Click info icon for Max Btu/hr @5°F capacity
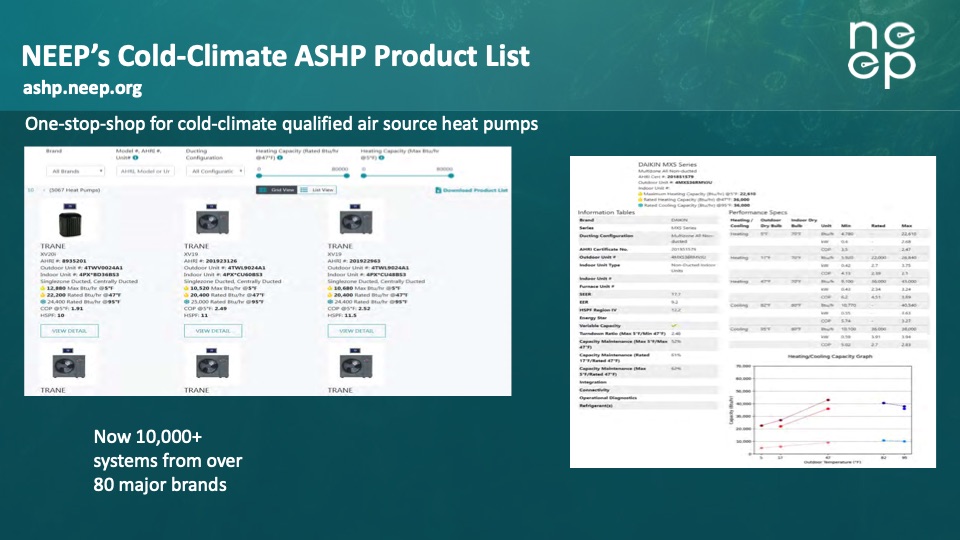 (x=381, y=158)
